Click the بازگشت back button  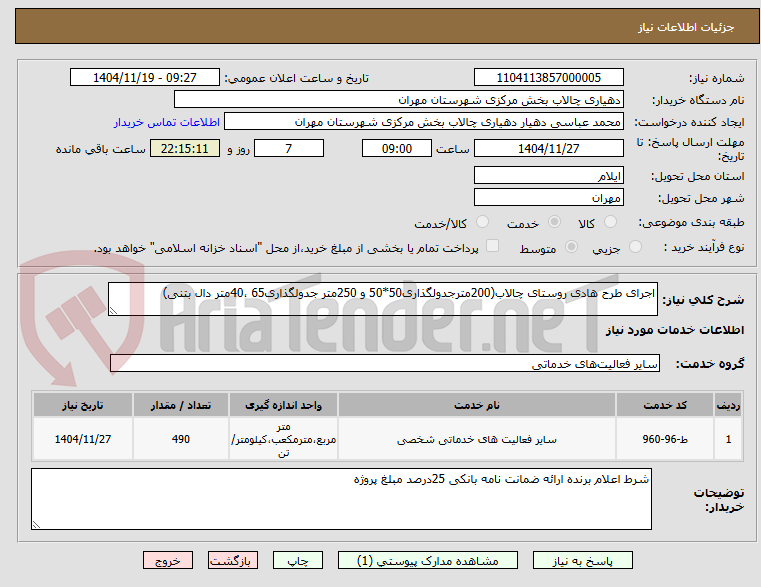click(232, 560)
